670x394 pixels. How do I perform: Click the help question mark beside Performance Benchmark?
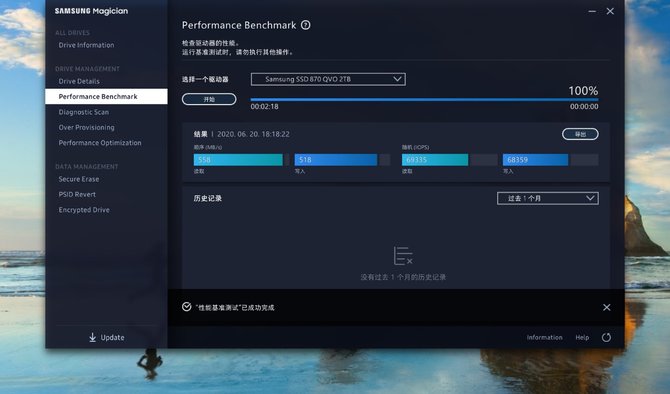306,25
